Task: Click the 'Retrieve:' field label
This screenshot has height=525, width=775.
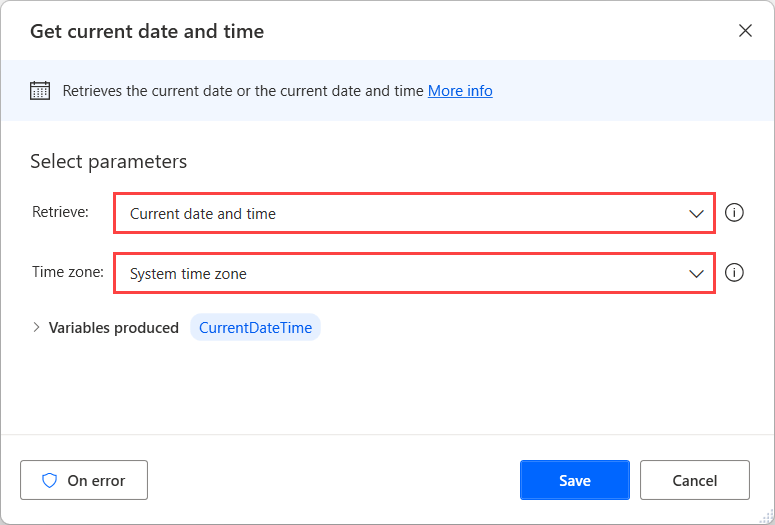Action: [60, 212]
